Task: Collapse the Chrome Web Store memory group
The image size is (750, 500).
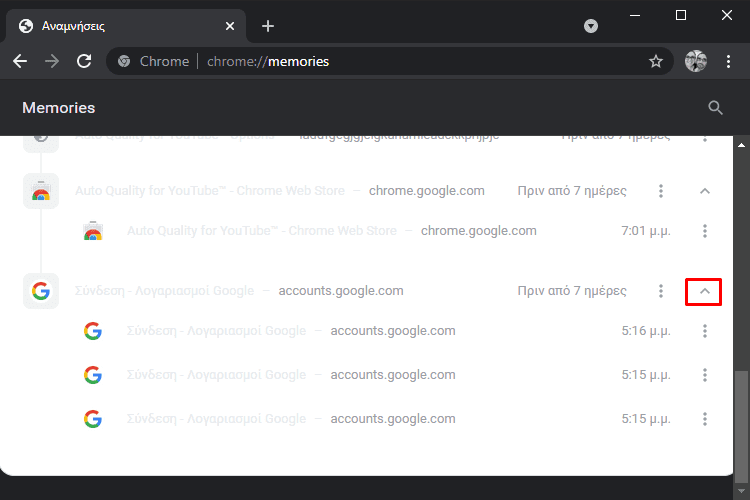Action: click(x=705, y=191)
